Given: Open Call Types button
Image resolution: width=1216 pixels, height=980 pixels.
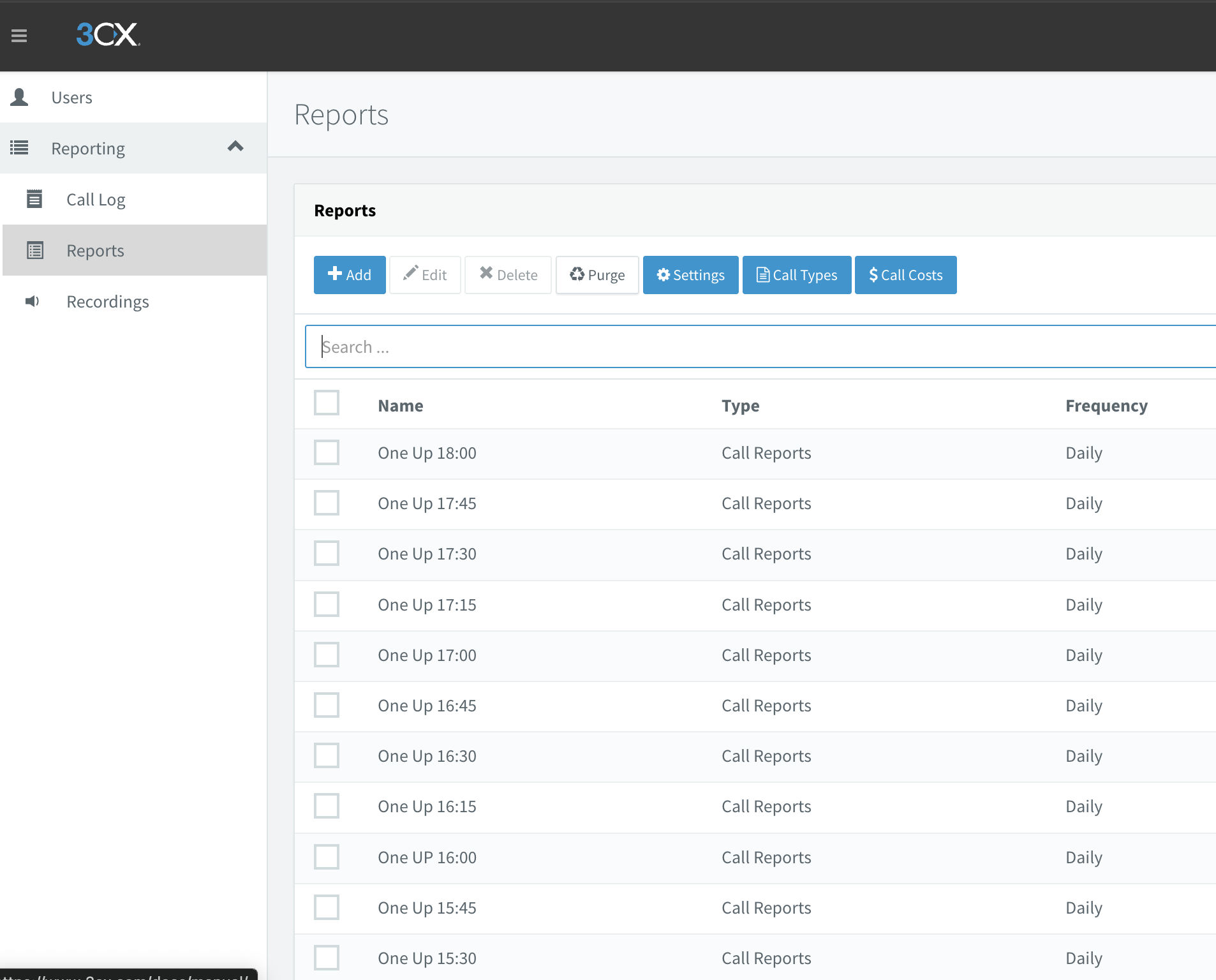Looking at the screenshot, I should 796,275.
